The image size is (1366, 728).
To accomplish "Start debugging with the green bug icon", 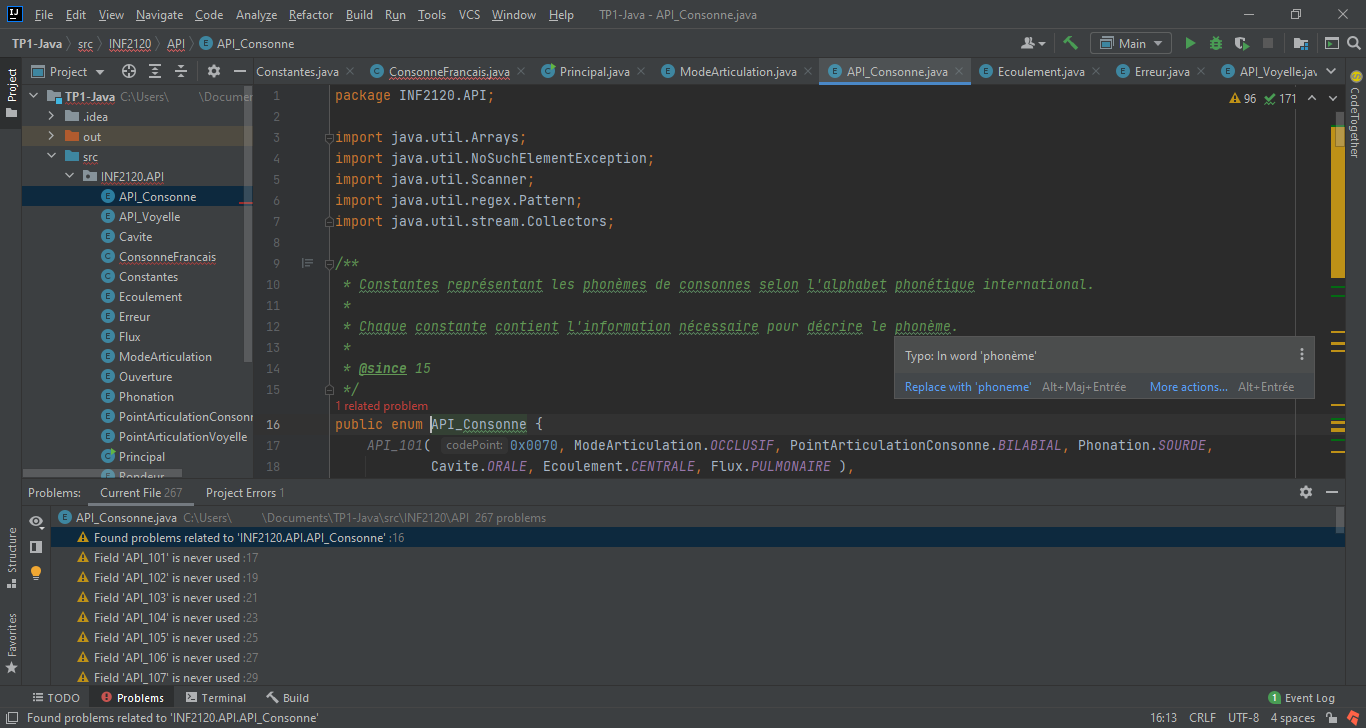I will pos(1215,43).
